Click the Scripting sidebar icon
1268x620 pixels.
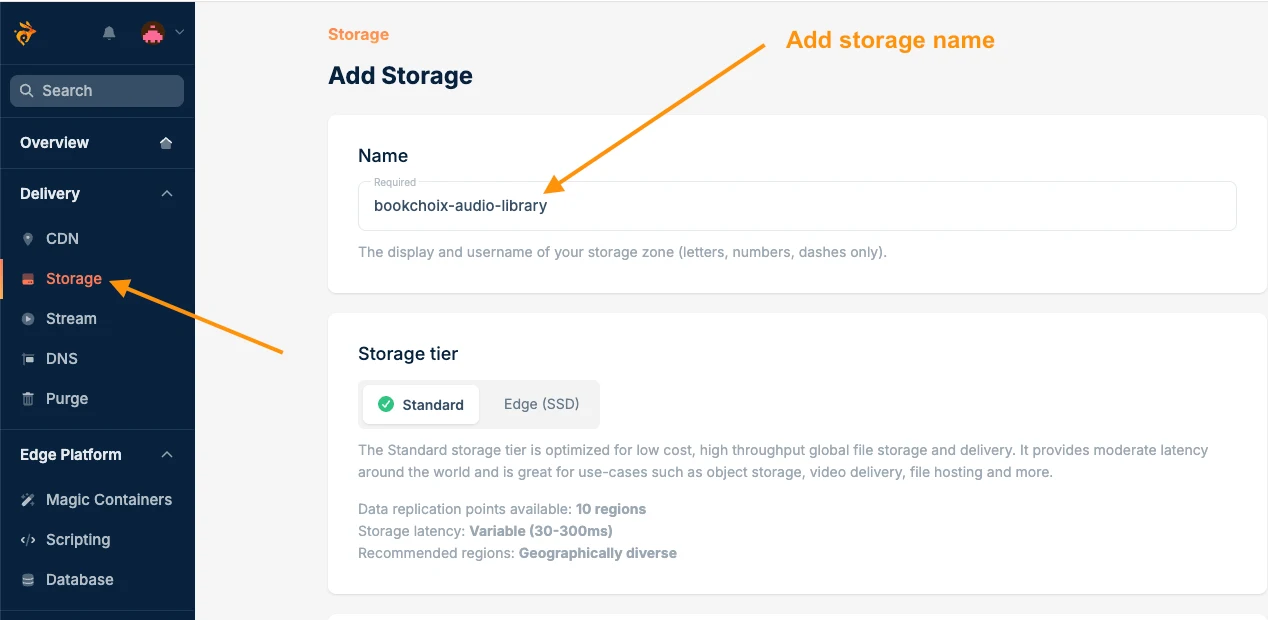[x=29, y=539]
